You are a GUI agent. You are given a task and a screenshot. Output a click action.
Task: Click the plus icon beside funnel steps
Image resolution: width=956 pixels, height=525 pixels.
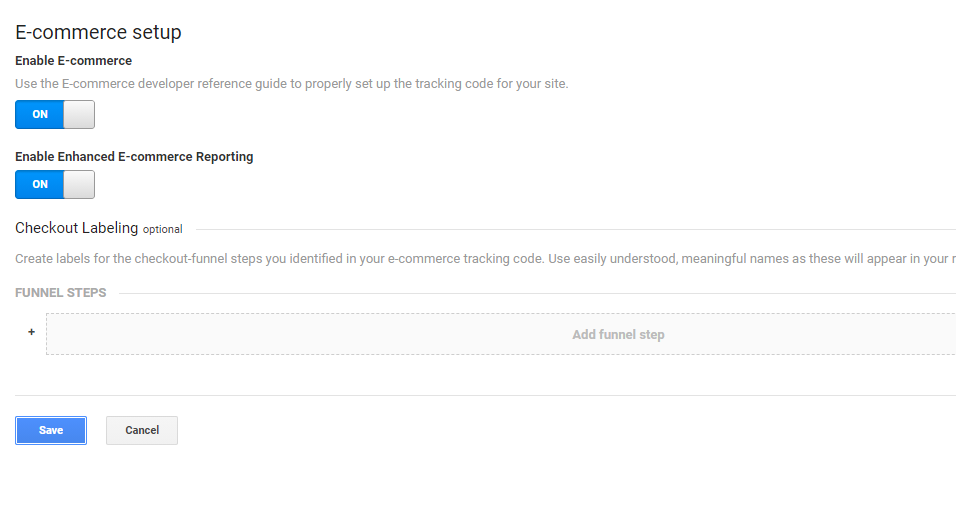tap(32, 332)
